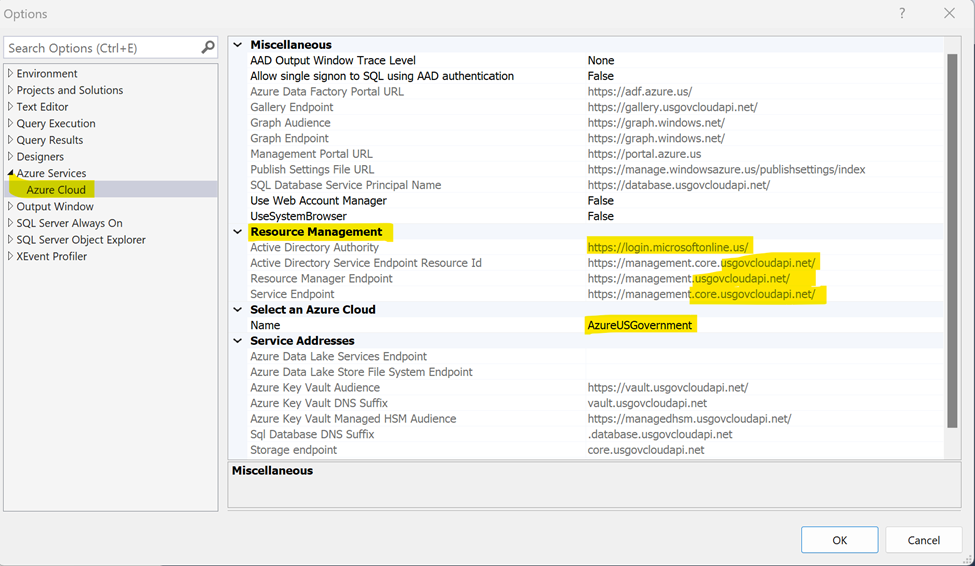Image resolution: width=975 pixels, height=566 pixels.
Task: Collapse the Miscellaneous category chevron
Action: pyautogui.click(x=238, y=45)
